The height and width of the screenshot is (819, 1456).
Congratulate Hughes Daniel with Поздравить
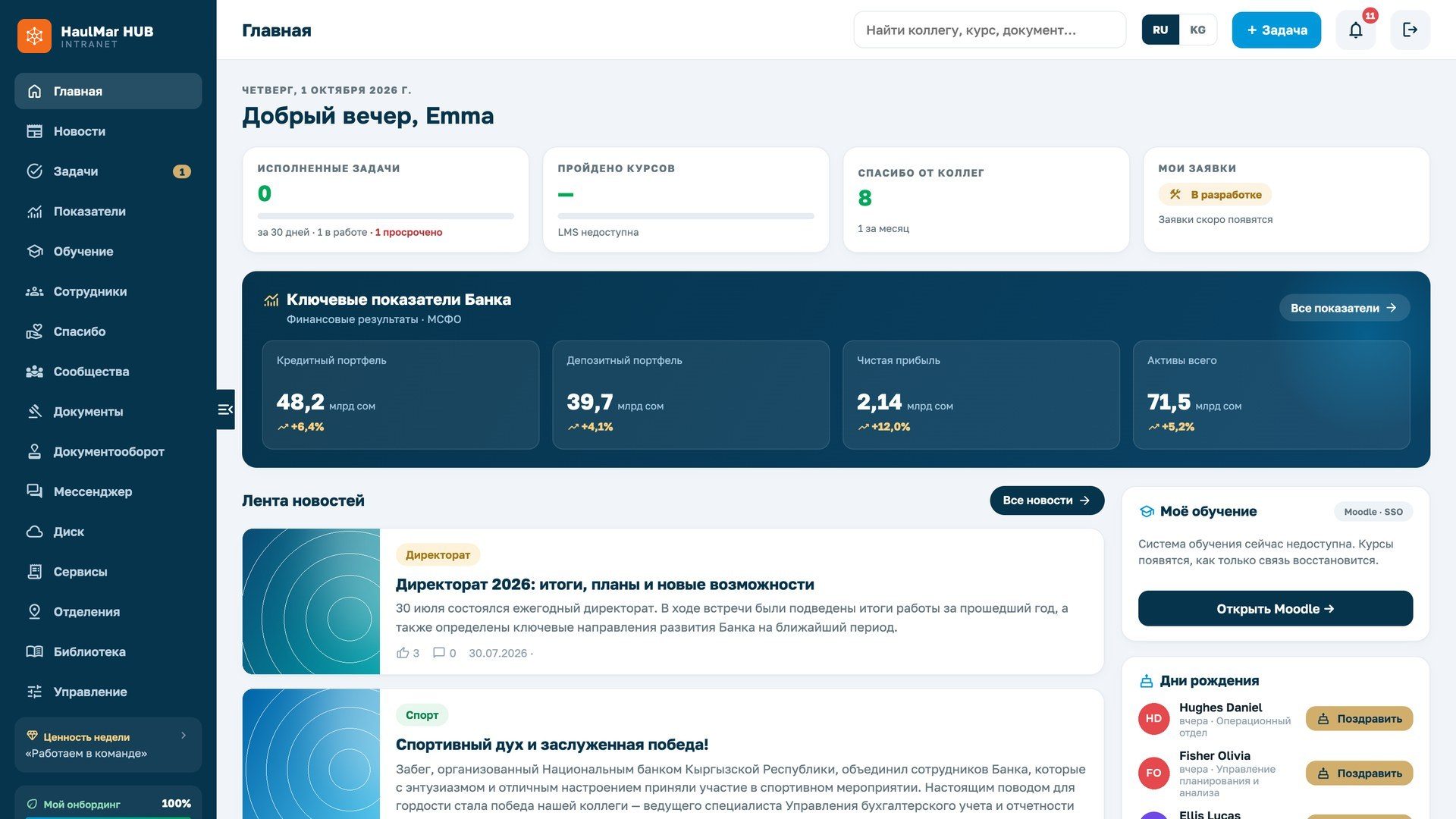pyautogui.click(x=1360, y=719)
